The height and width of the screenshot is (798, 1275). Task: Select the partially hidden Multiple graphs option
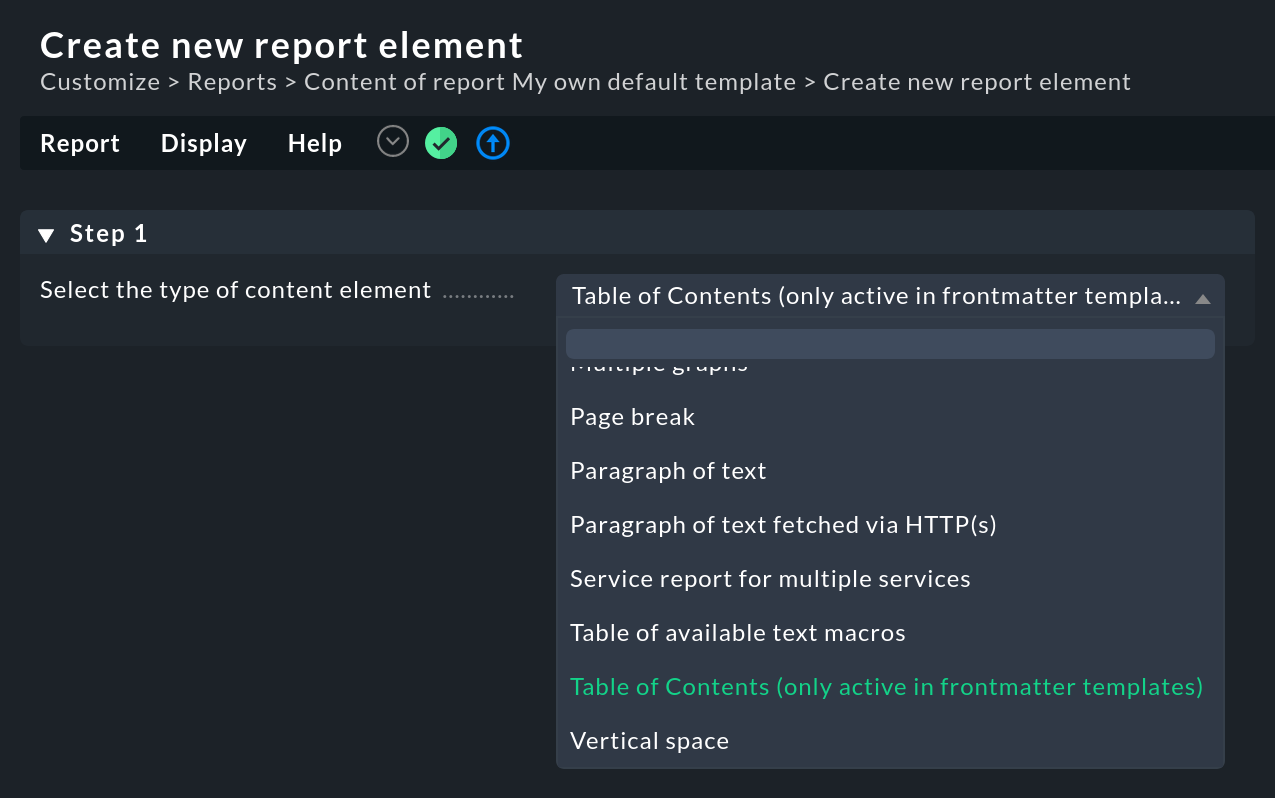point(659,367)
